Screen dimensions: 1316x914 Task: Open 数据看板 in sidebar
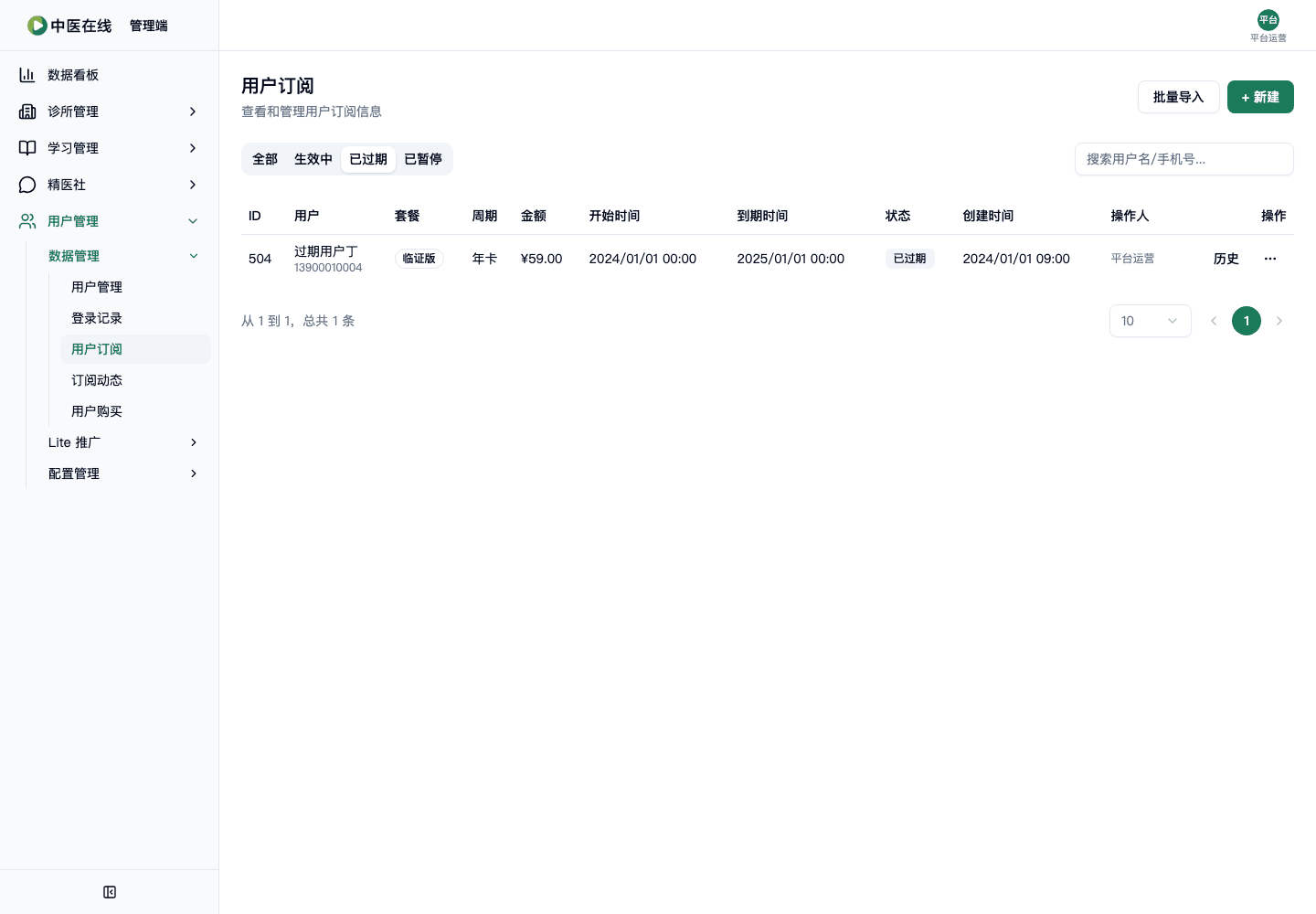click(x=110, y=75)
